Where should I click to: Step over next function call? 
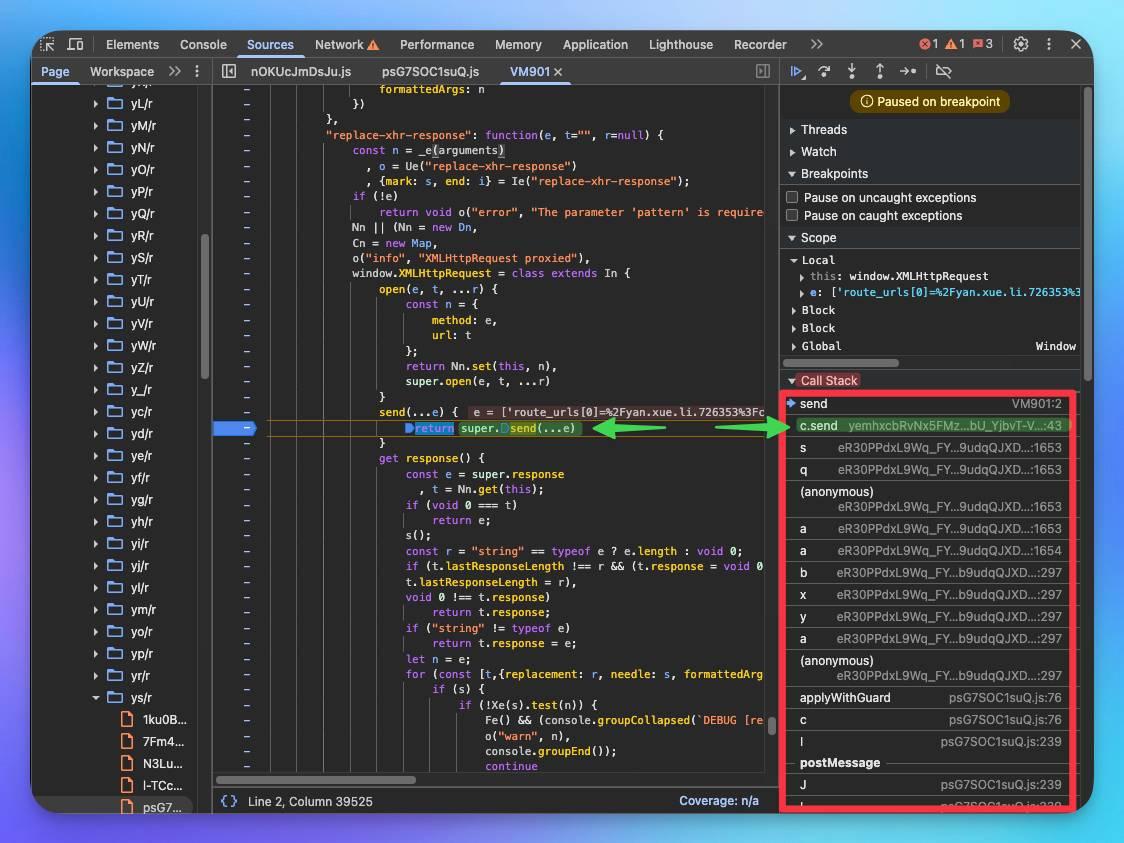[824, 71]
